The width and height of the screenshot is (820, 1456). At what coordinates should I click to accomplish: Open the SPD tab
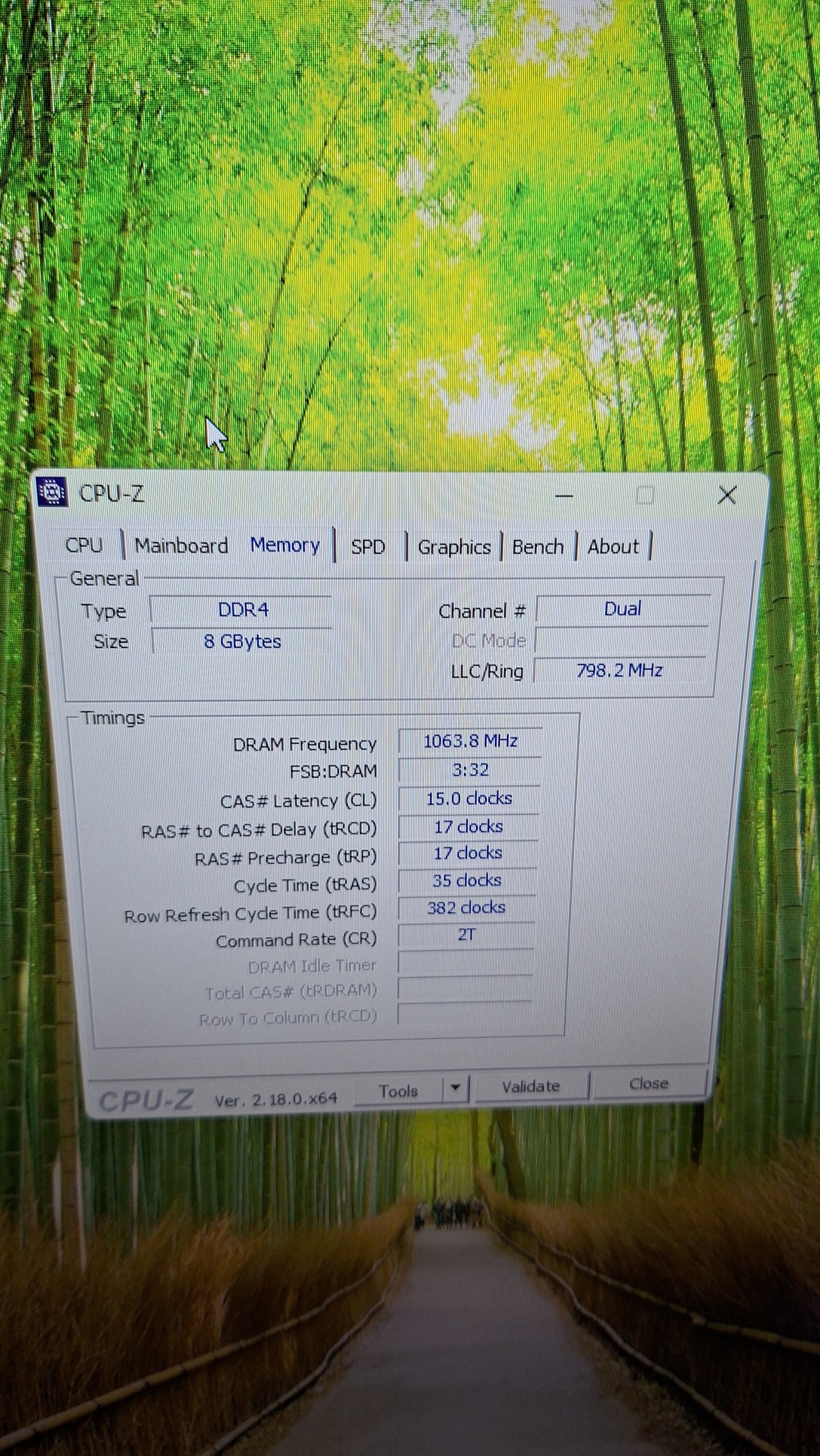[x=368, y=547]
